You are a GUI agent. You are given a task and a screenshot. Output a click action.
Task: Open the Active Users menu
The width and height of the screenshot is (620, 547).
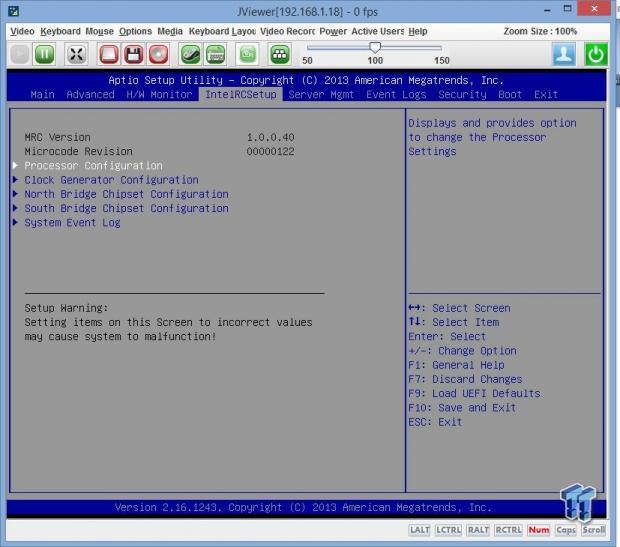pyautogui.click(x=378, y=31)
